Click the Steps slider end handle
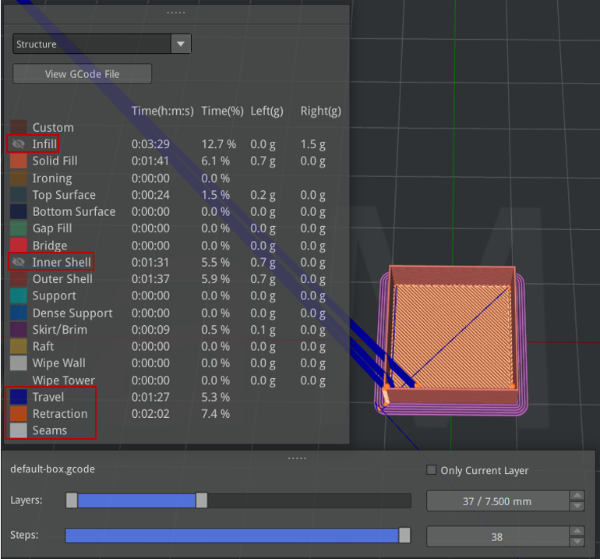Viewport: 600px width, 559px height. (405, 536)
